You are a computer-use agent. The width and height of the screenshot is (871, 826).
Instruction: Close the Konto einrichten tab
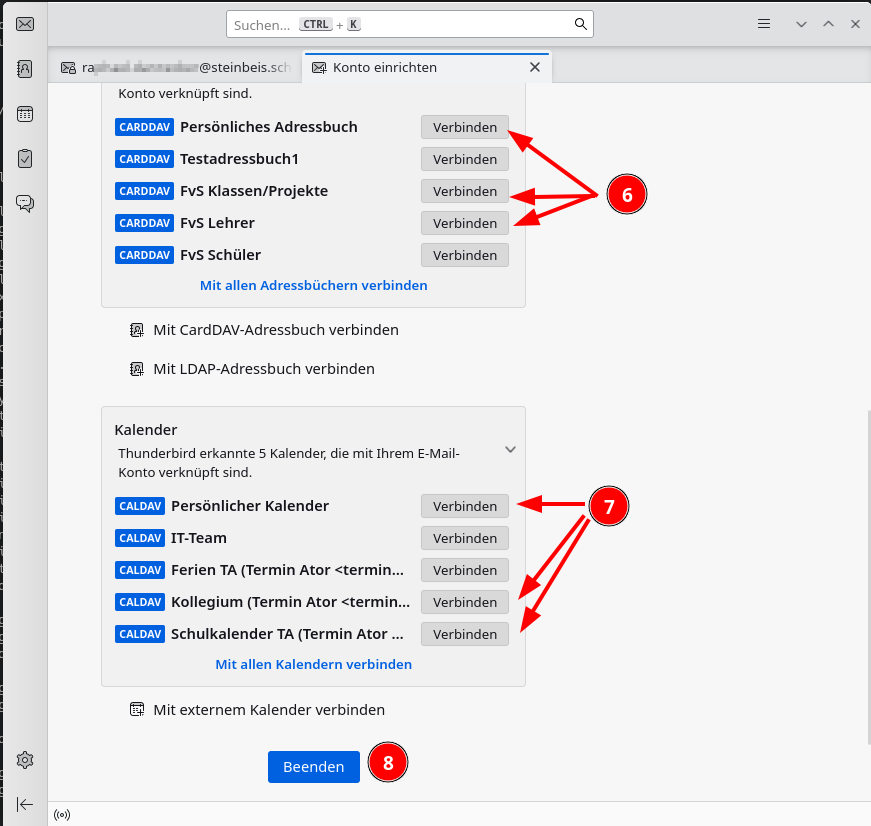[x=534, y=67]
